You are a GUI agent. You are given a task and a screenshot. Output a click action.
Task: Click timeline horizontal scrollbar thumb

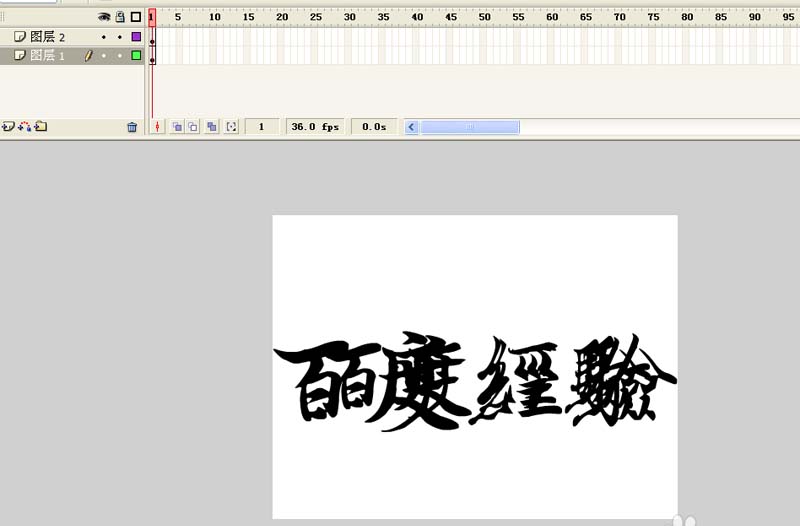470,127
